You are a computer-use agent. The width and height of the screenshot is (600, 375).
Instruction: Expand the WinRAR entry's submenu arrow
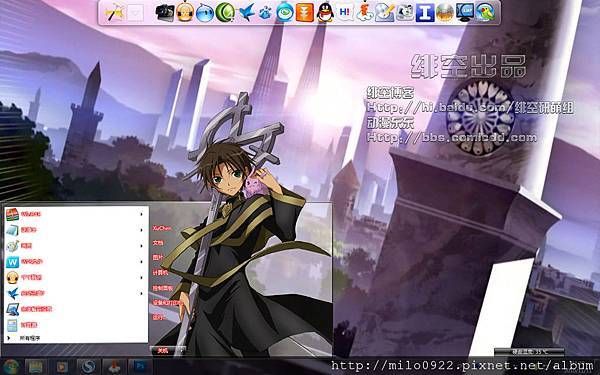142,214
